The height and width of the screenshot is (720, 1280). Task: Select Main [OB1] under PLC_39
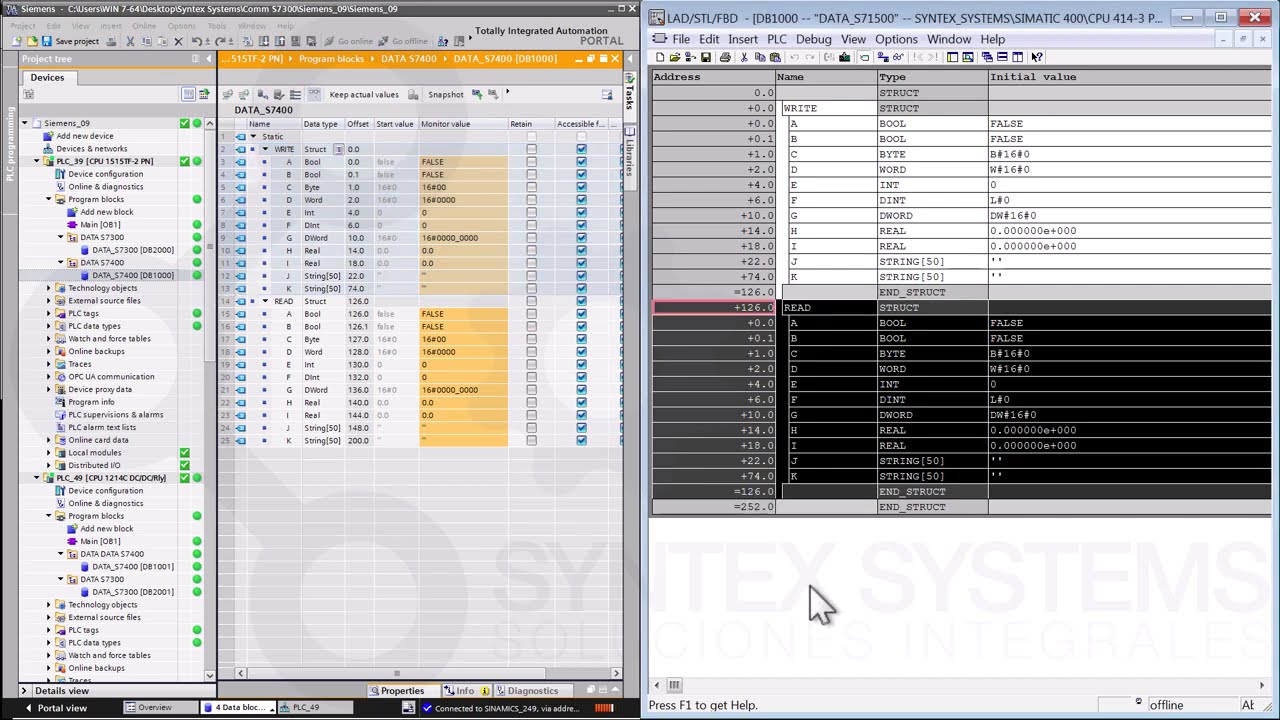point(100,225)
